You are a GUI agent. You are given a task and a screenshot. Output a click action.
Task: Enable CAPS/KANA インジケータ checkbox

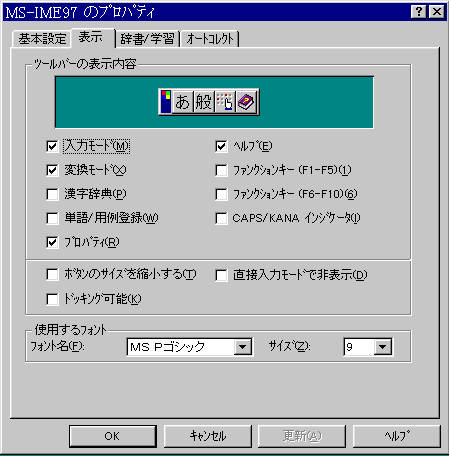coord(221,218)
